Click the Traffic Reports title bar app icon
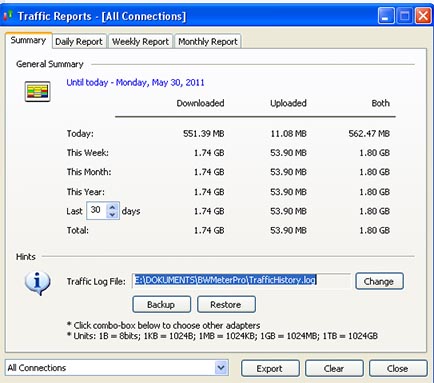Viewport: 434px width, 383px height. point(8,15)
